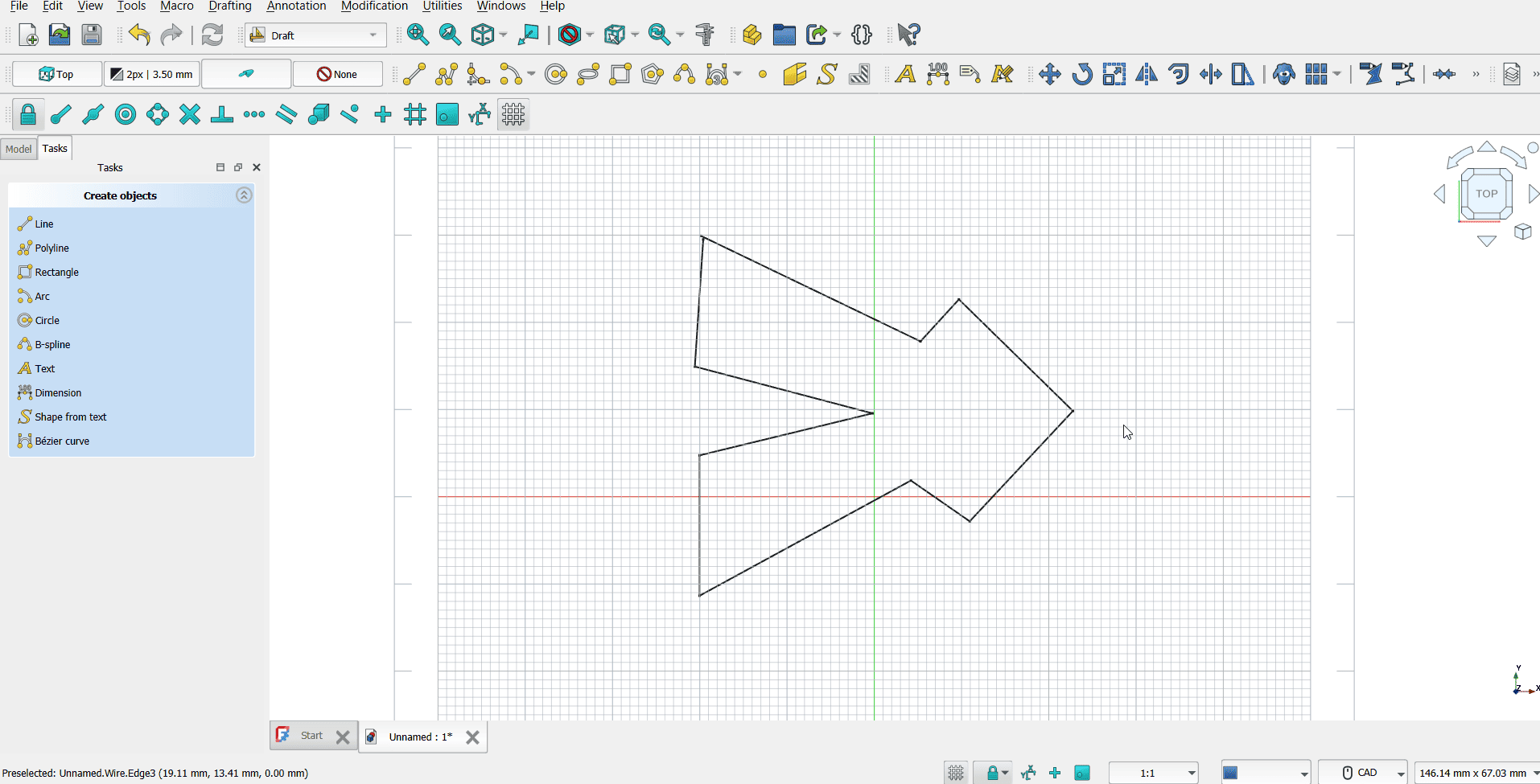
Task: Open the dimensions 146.14 mm x 67.03 mm dropdown
Action: 1477,773
